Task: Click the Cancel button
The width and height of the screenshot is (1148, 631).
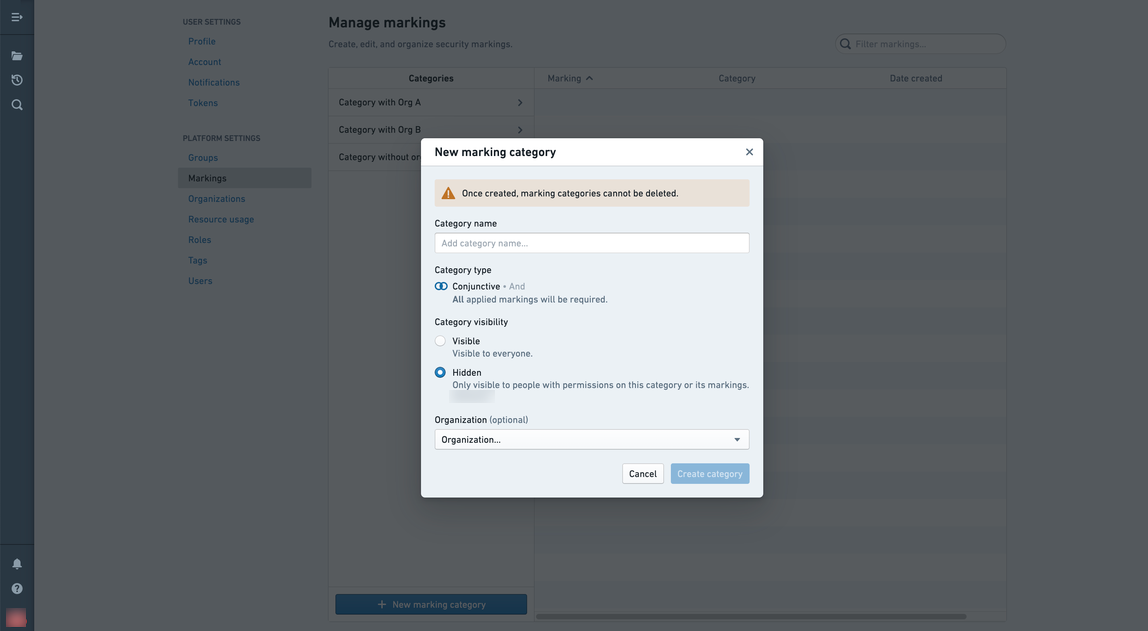Action: coord(643,474)
